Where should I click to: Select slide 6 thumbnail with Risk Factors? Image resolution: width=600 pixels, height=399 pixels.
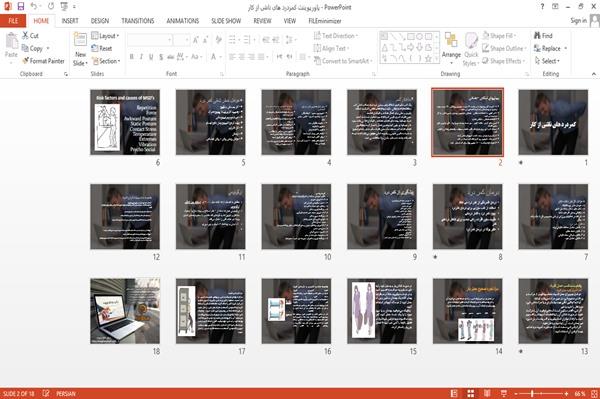pos(125,122)
